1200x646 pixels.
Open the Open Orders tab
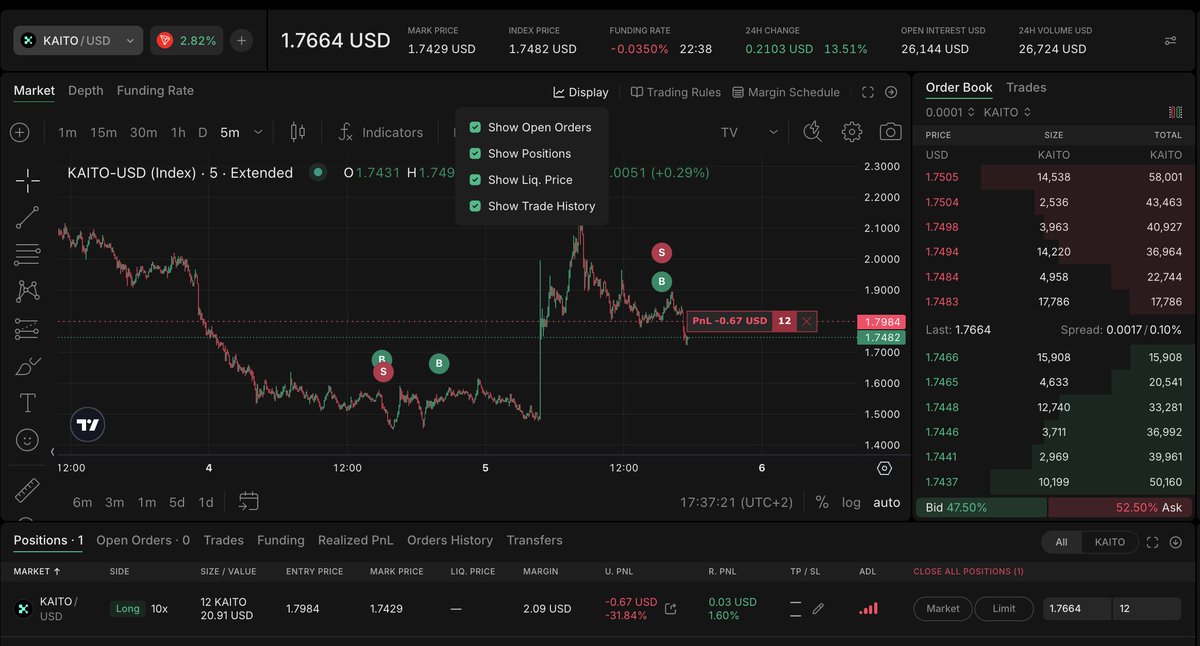pyautogui.click(x=143, y=540)
